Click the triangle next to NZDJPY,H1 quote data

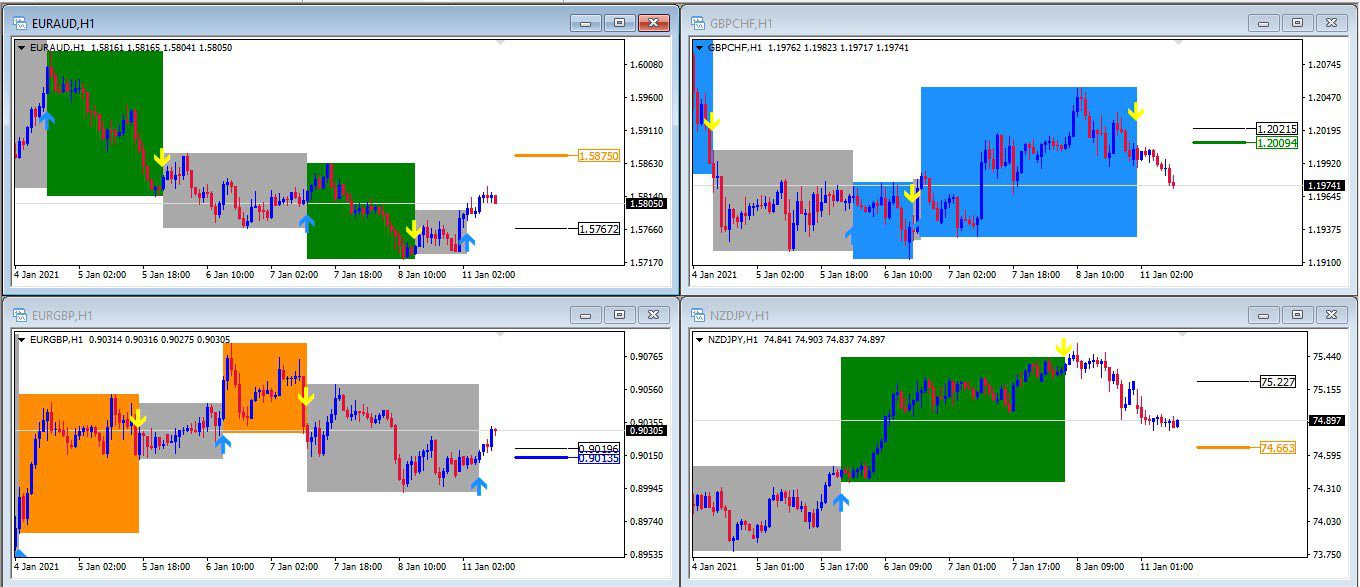698,341
